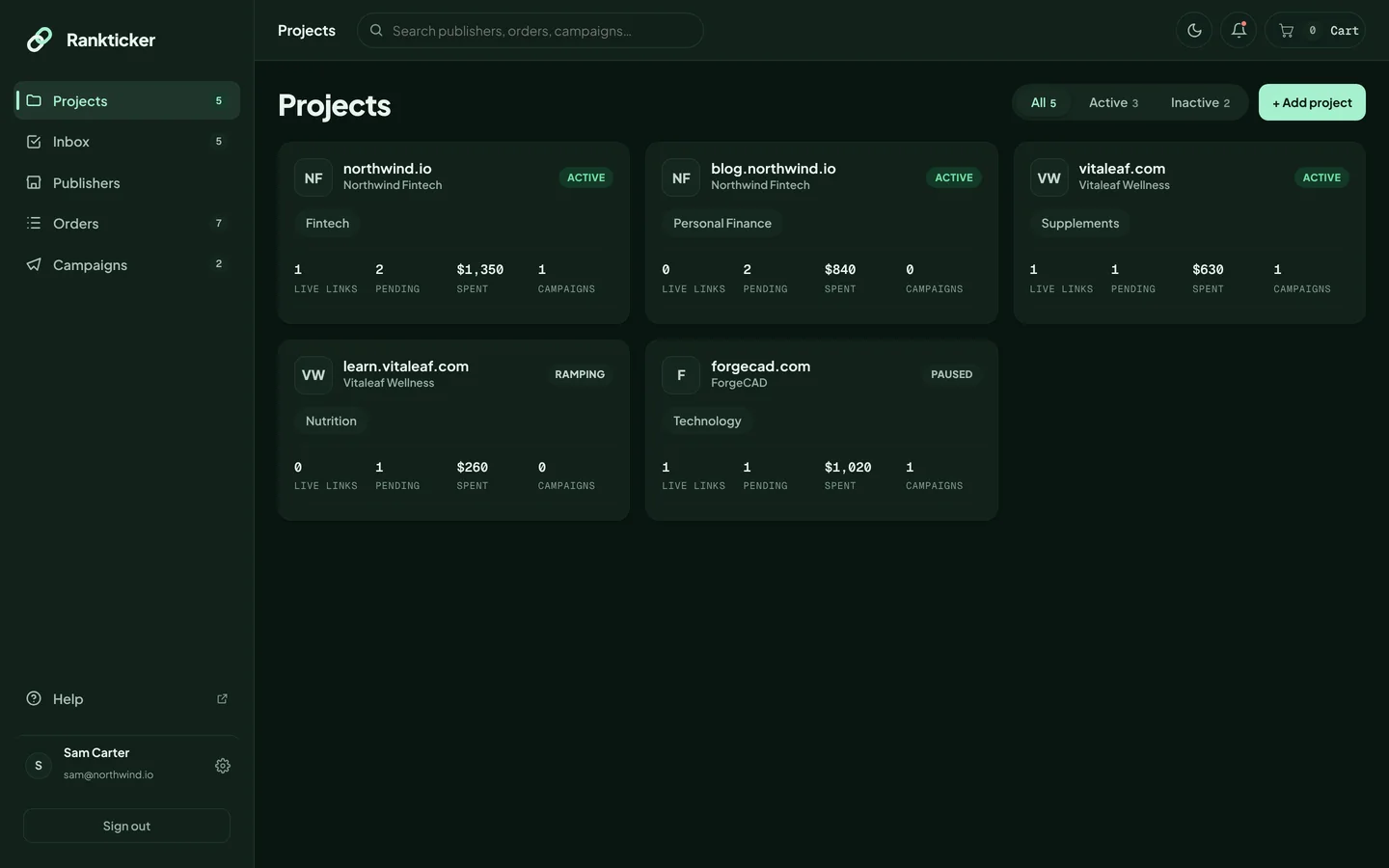Image resolution: width=1389 pixels, height=868 pixels.
Task: Click the search magnifier icon
Action: point(376,30)
